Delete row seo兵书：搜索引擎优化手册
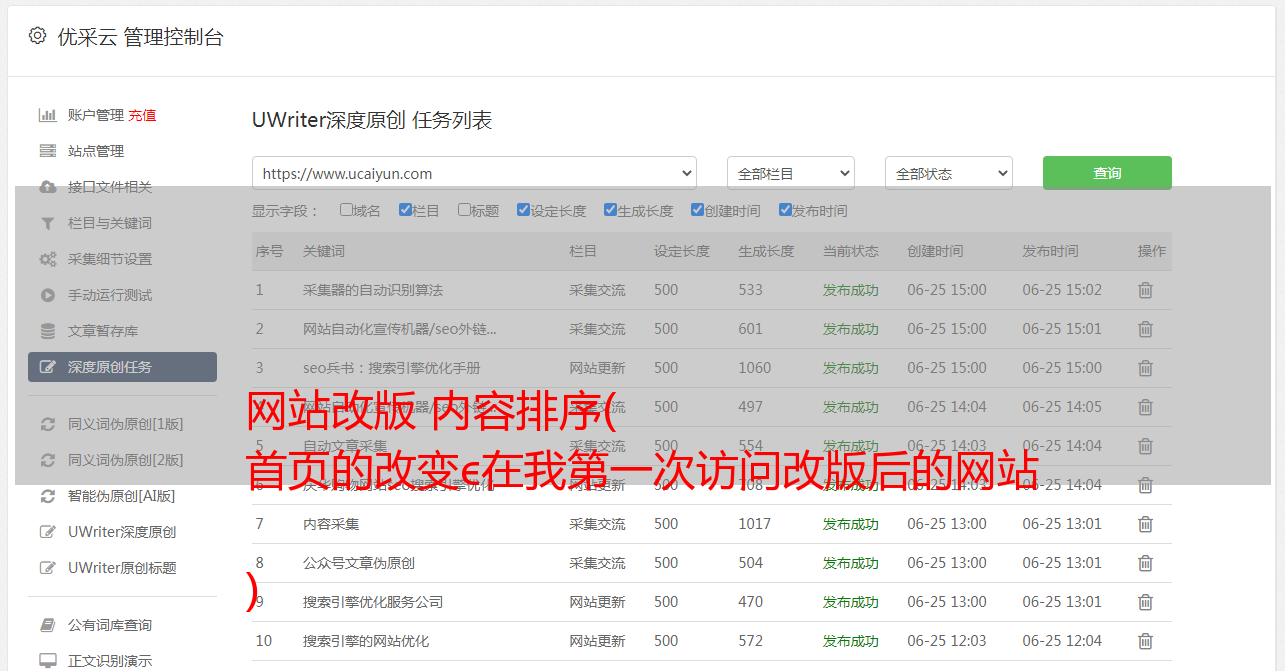The image size is (1285, 671). (1146, 368)
